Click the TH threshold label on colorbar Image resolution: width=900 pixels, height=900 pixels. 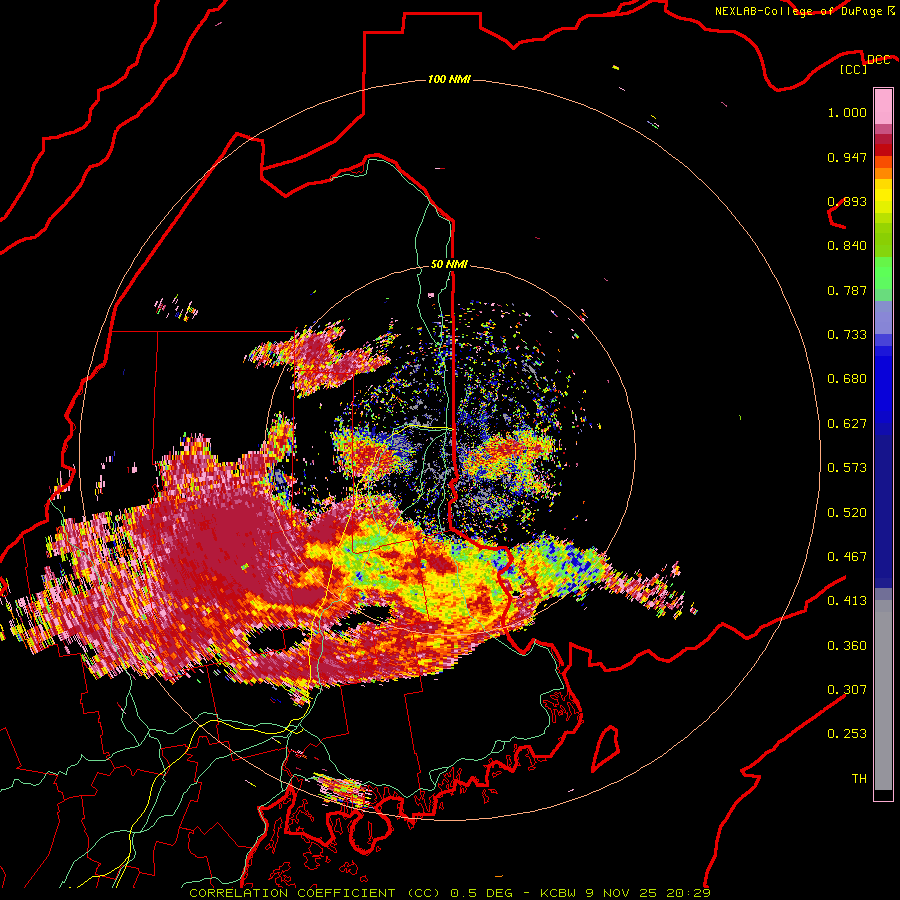coord(859,779)
